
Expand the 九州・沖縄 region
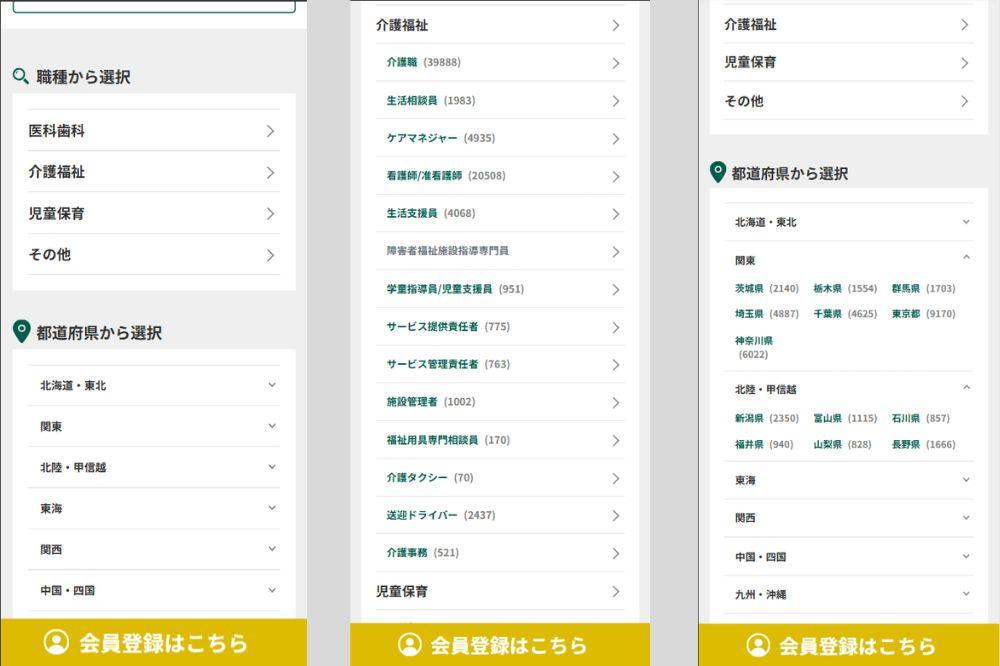coord(966,594)
